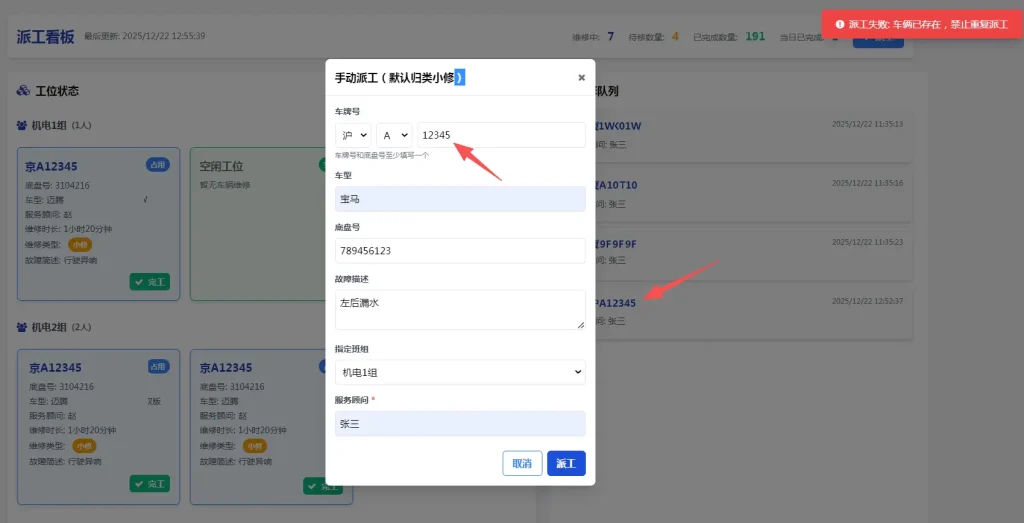Expand the 指定班组 dropdown showing 机电1组
The height and width of the screenshot is (523, 1024).
click(x=460, y=372)
